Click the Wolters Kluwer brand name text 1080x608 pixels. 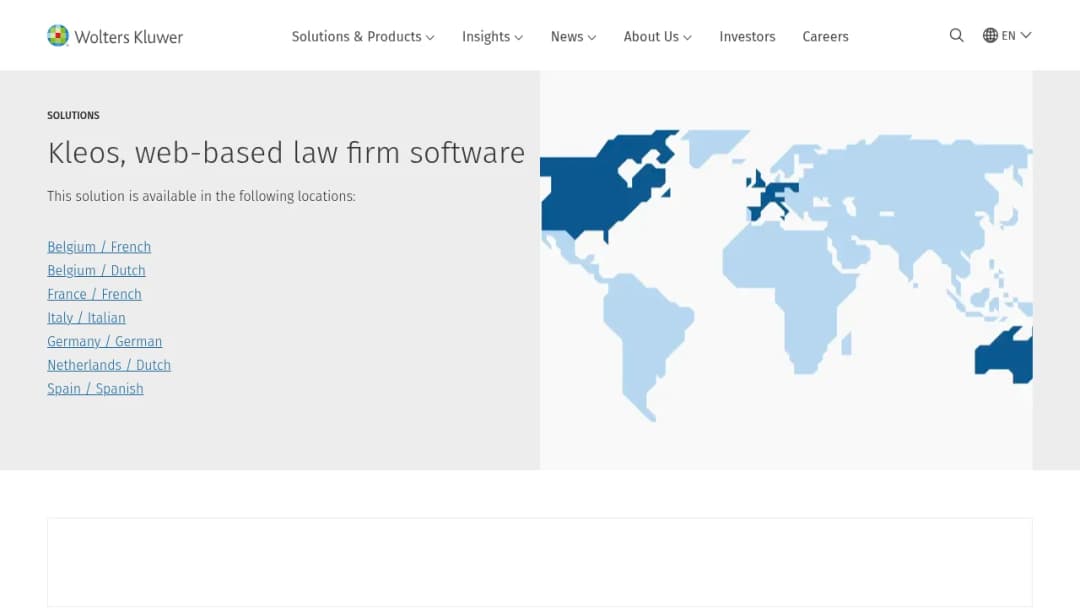pyautogui.click(x=129, y=37)
